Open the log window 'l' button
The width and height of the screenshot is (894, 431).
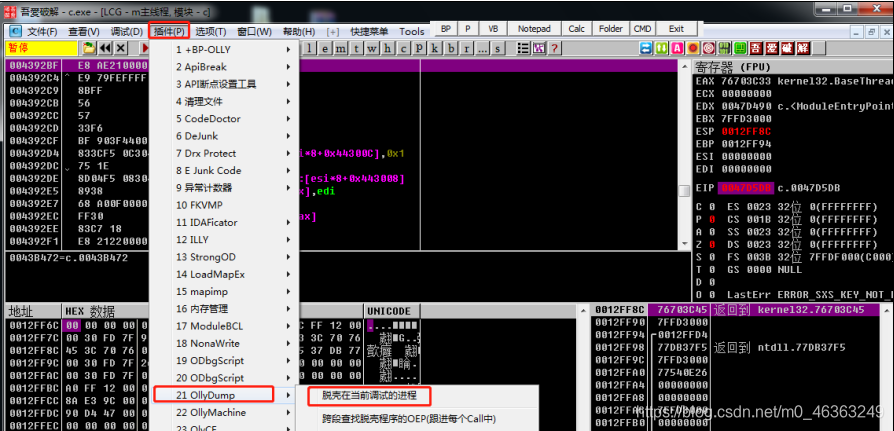309,48
